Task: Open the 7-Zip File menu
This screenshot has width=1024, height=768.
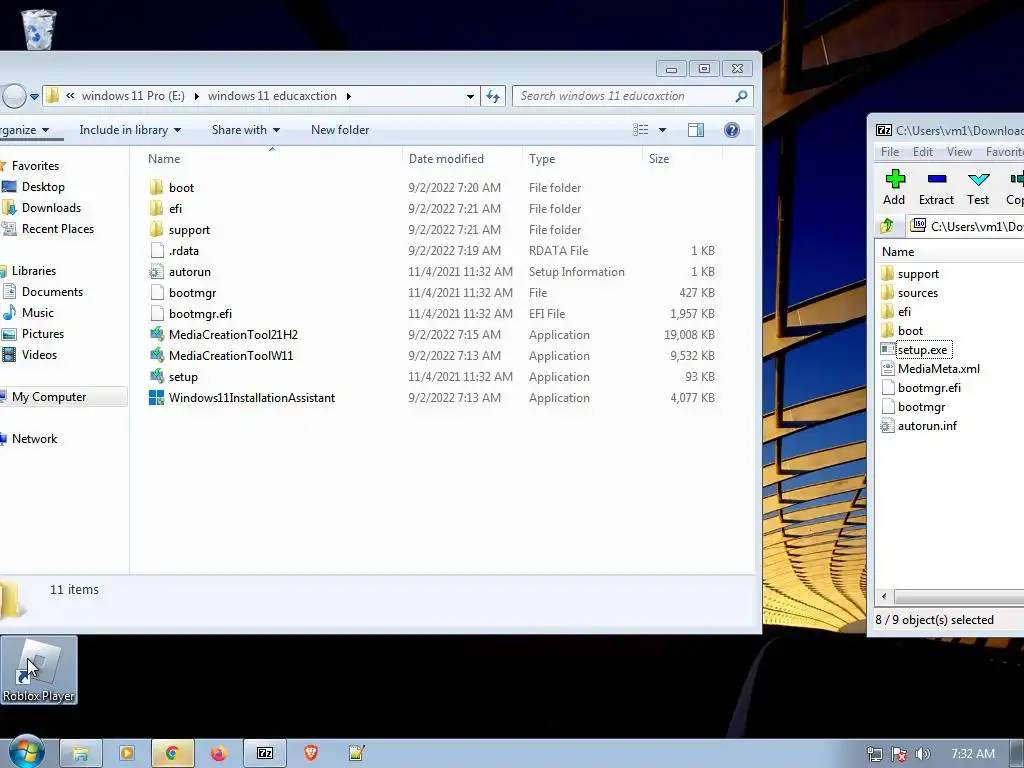Action: point(889,152)
